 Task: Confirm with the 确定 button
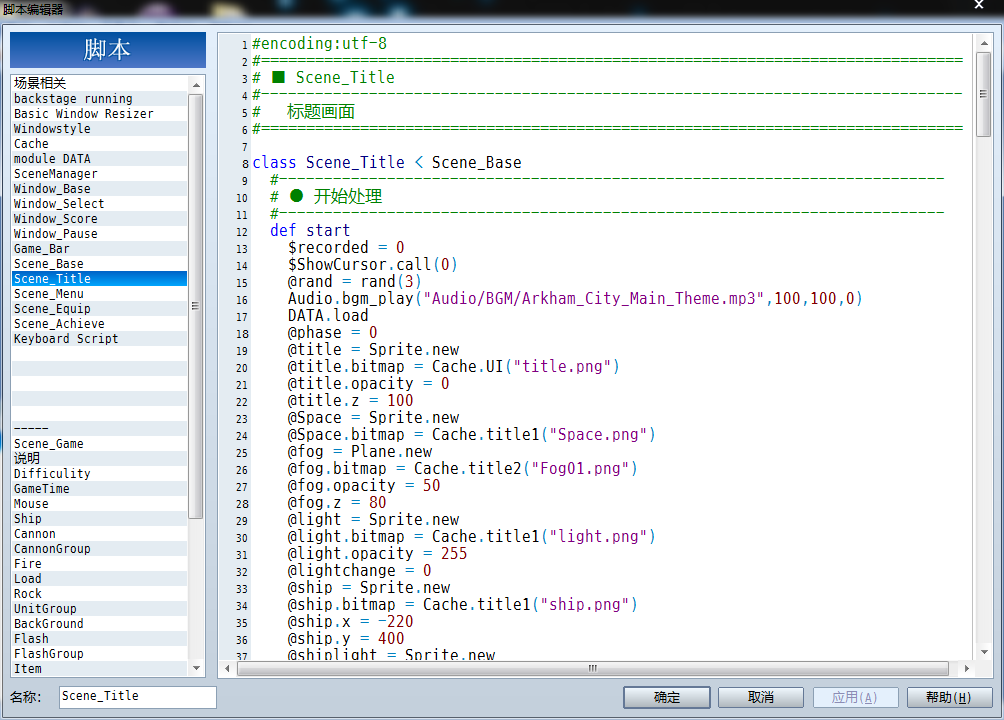[667, 697]
